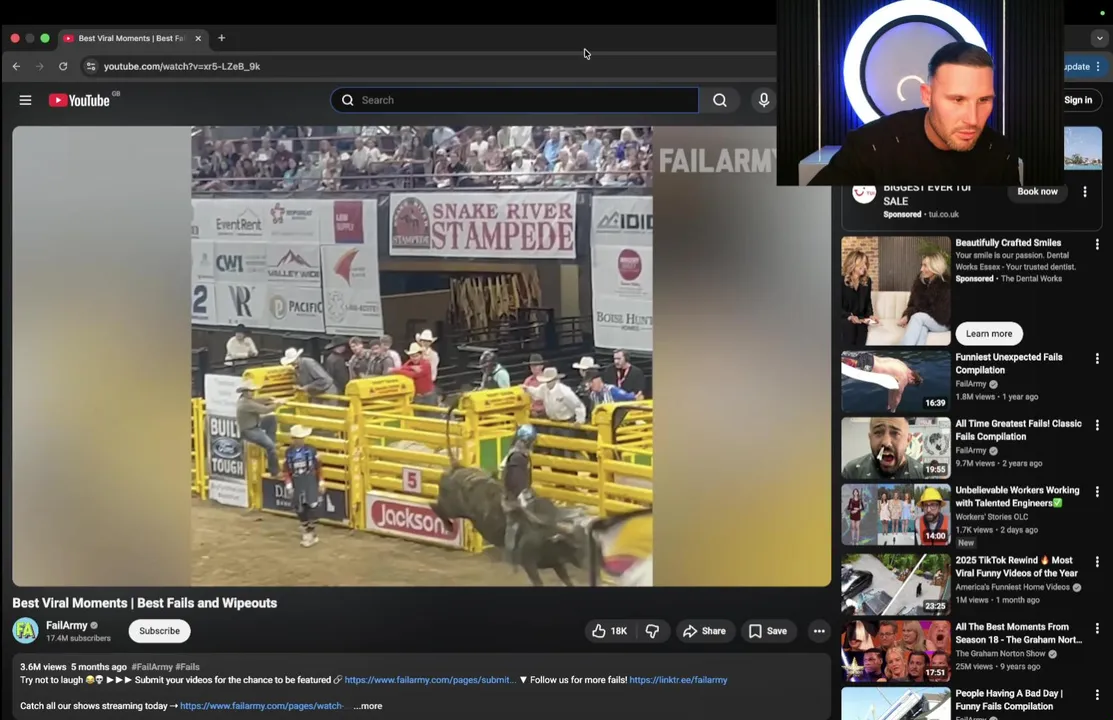Open Graham Norton Best Moments thumbnail

coord(896,651)
